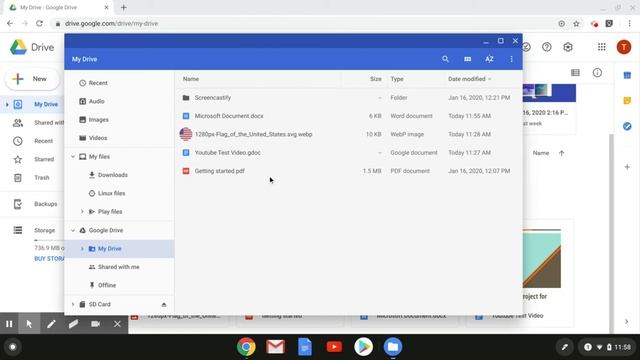Bookmark this page with star icon
This screenshot has width=640, height=360.
coord(576,24)
